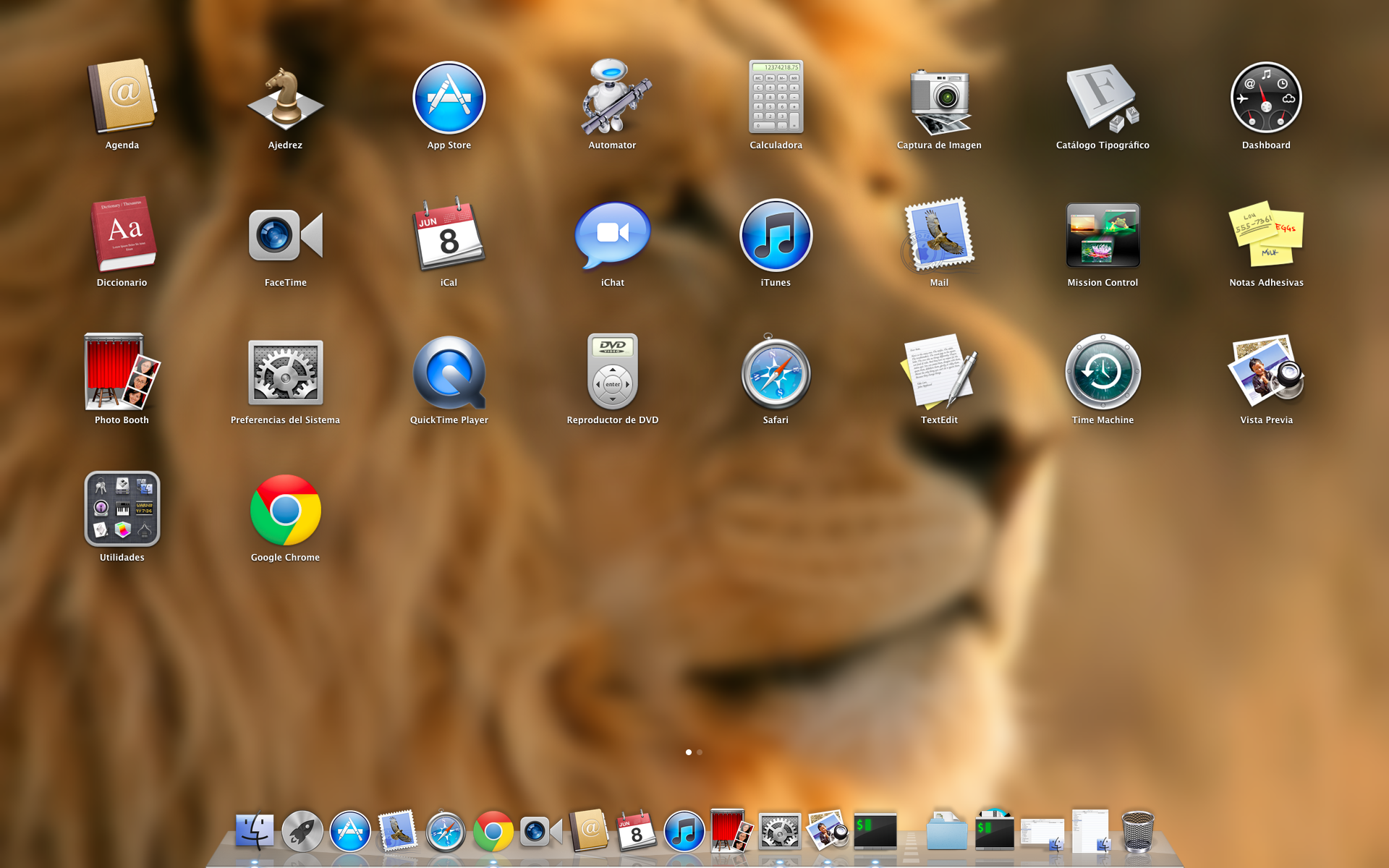Click Launchpad rocket icon in Dock
This screenshot has height=868, width=1389.
pos(302,831)
